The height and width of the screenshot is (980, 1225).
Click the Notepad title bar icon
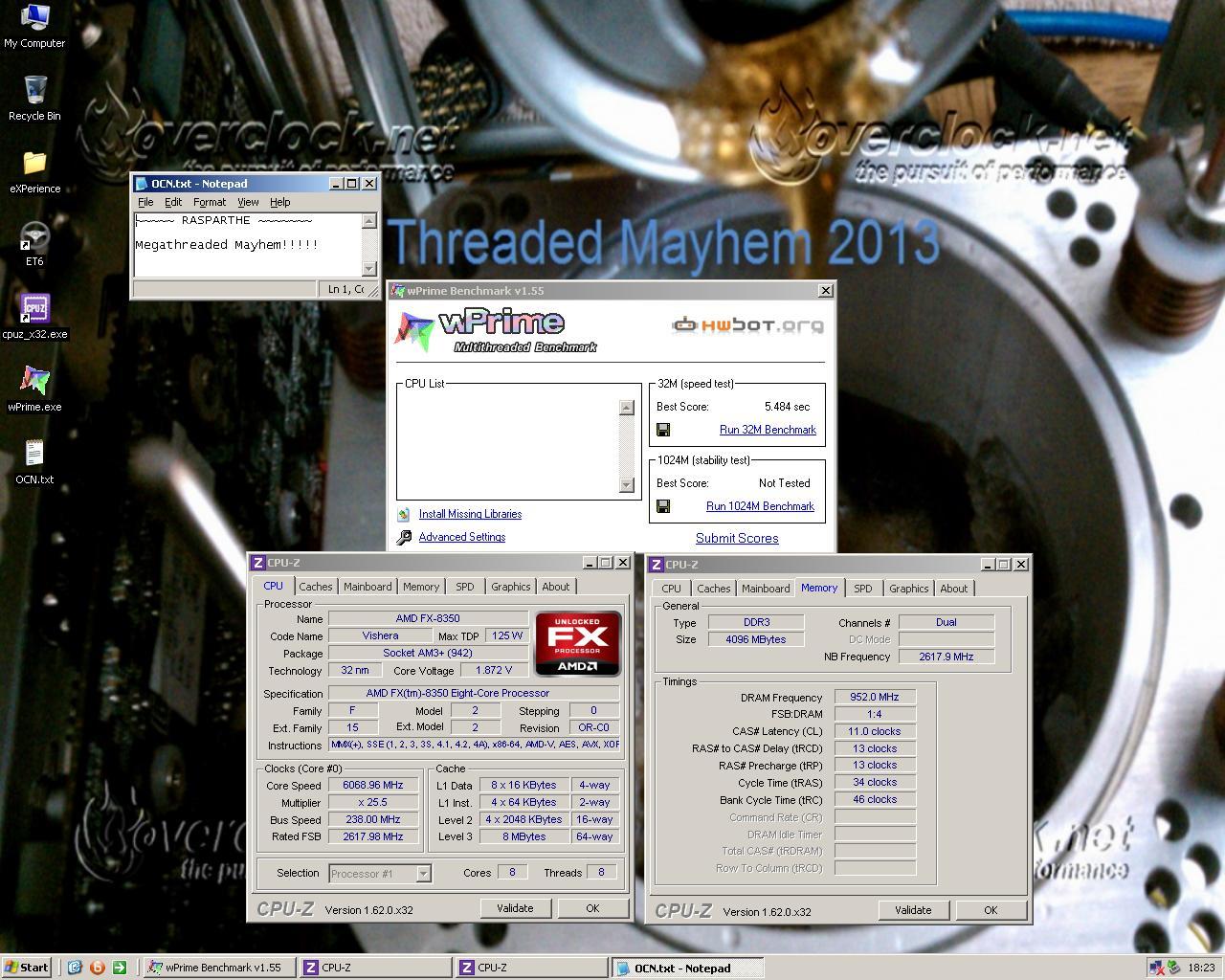pos(142,184)
